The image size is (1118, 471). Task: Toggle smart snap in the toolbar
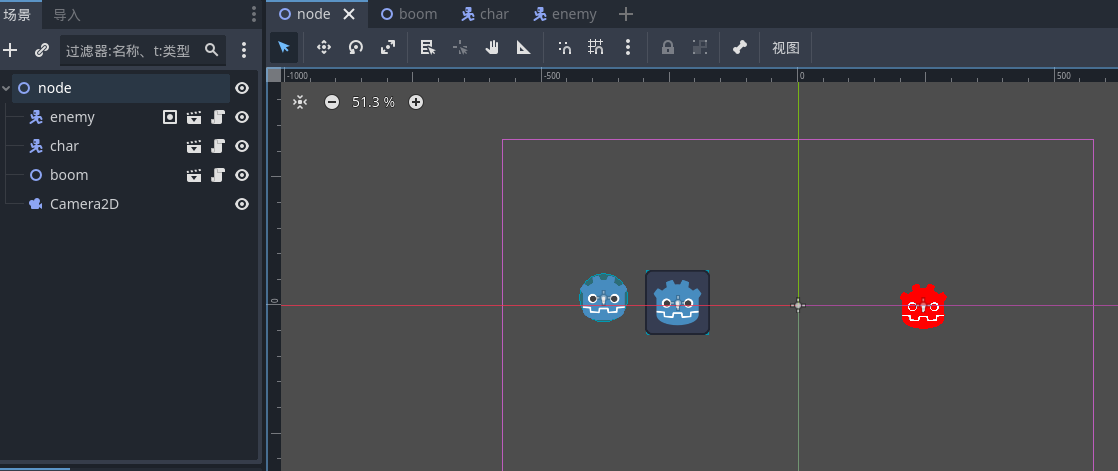[x=564, y=47]
